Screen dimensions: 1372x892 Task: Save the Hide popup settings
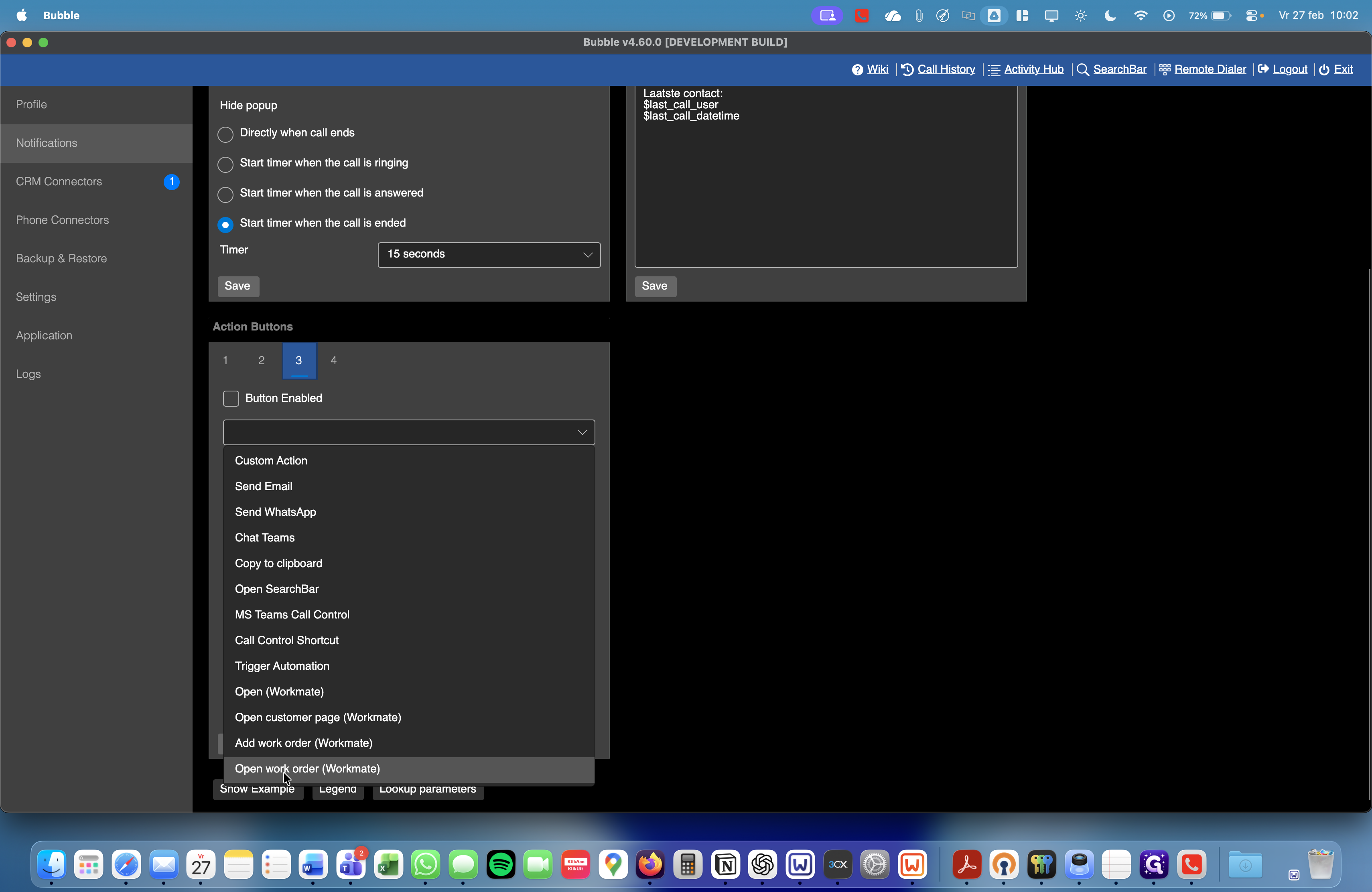(237, 286)
